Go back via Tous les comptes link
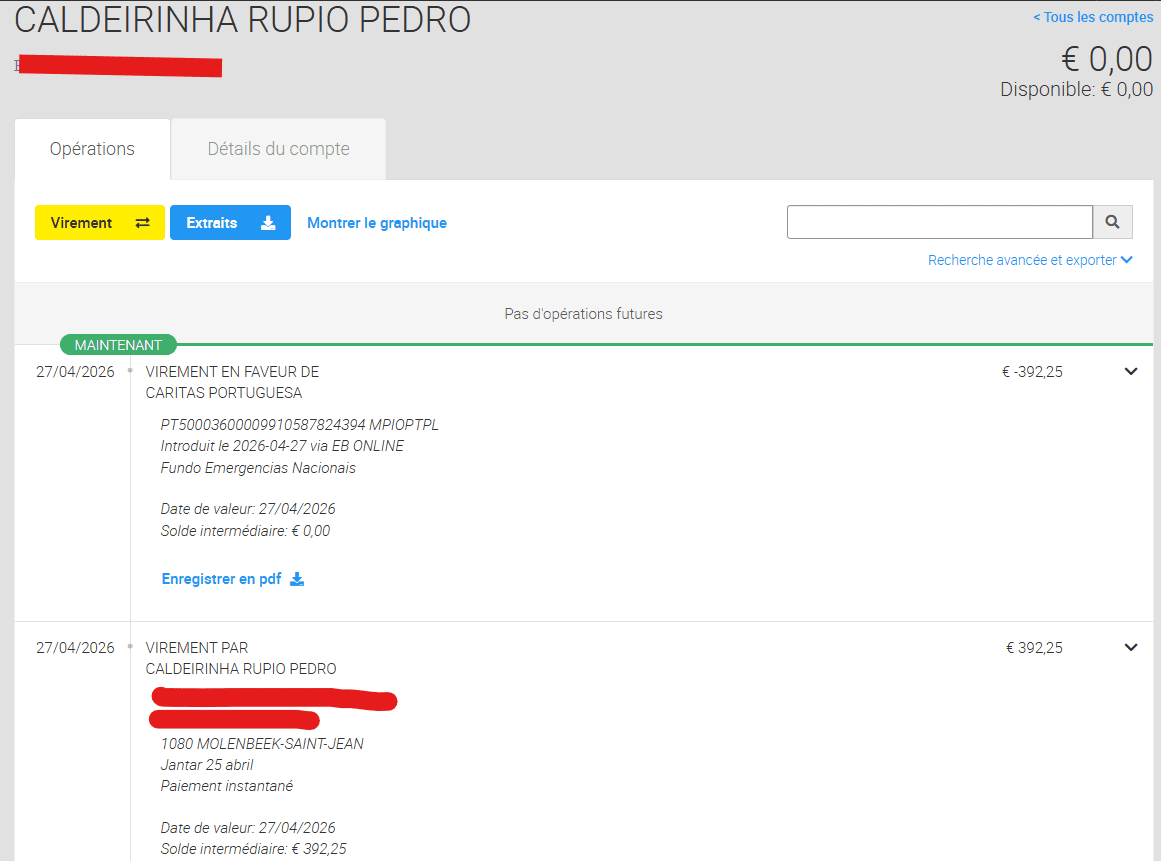This screenshot has height=861, width=1161. [x=1093, y=17]
